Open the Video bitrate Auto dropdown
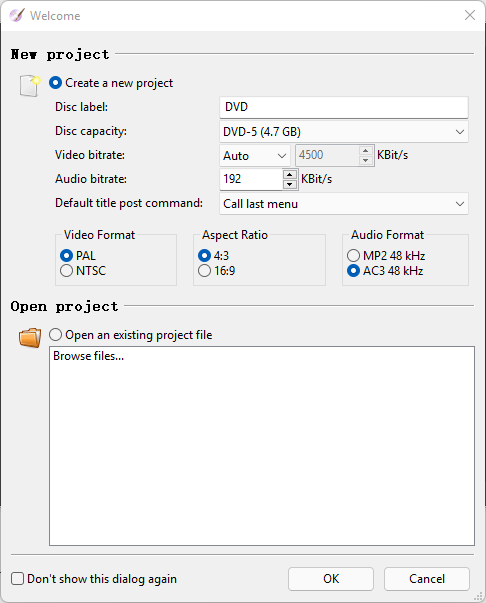This screenshot has height=603, width=486. tap(255, 156)
